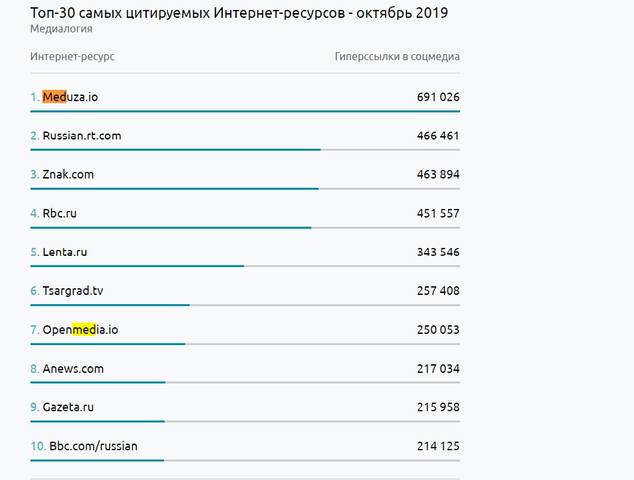
Task: Click the Bbc.com/russian entry
Action: (x=93, y=446)
